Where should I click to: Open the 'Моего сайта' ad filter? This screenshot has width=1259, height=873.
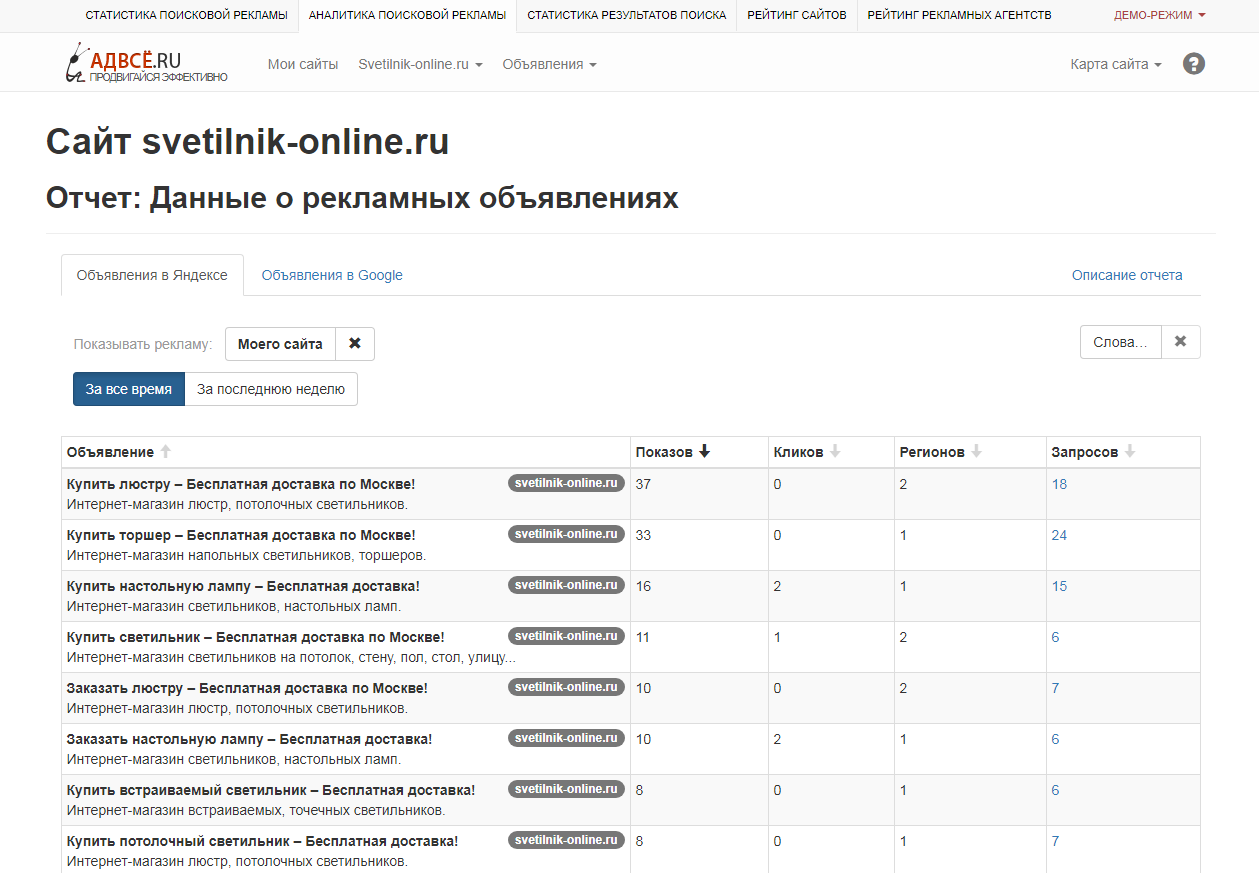coord(280,344)
